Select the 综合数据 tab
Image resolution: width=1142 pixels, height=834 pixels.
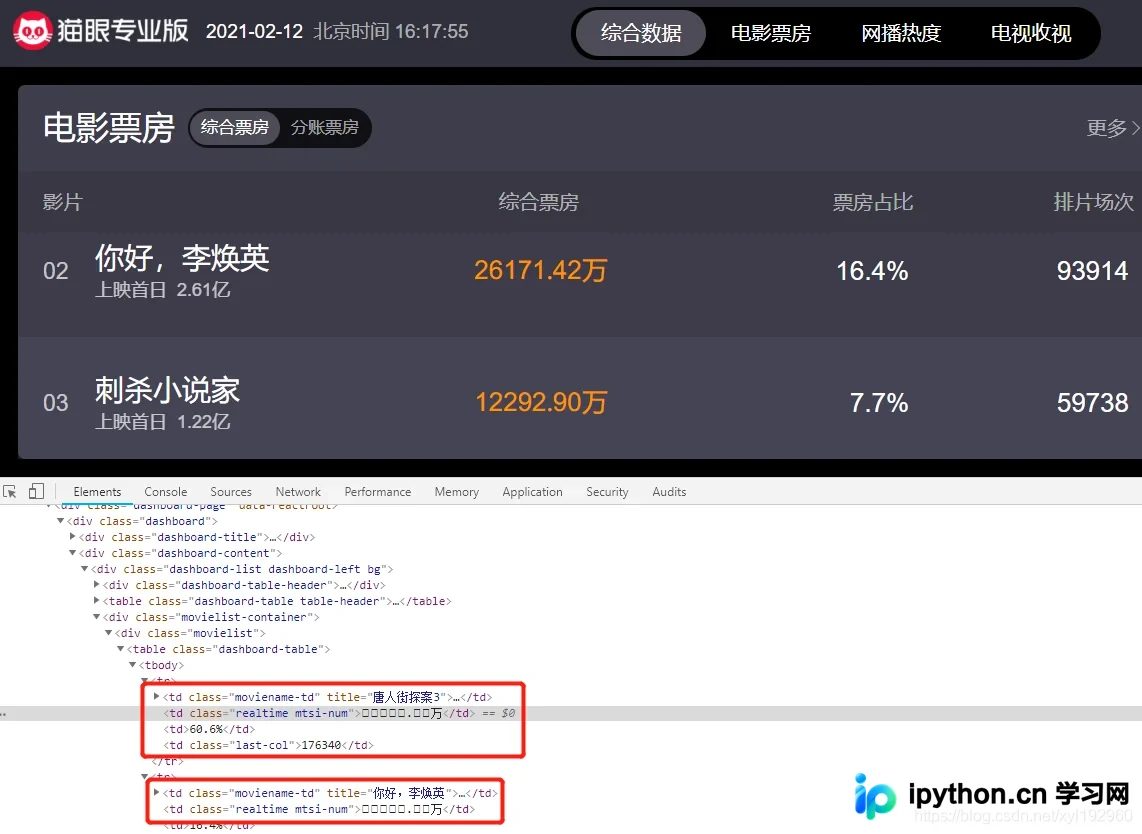641,33
